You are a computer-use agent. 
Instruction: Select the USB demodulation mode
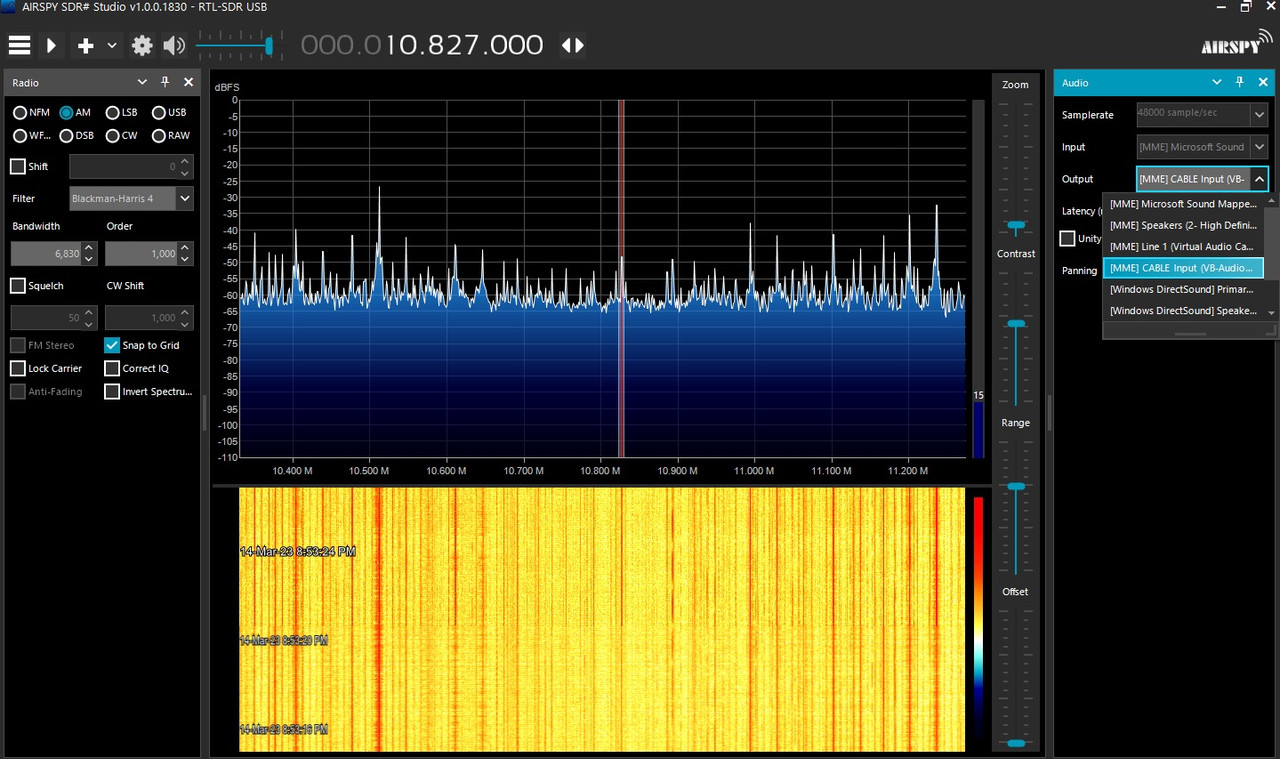pyautogui.click(x=169, y=112)
